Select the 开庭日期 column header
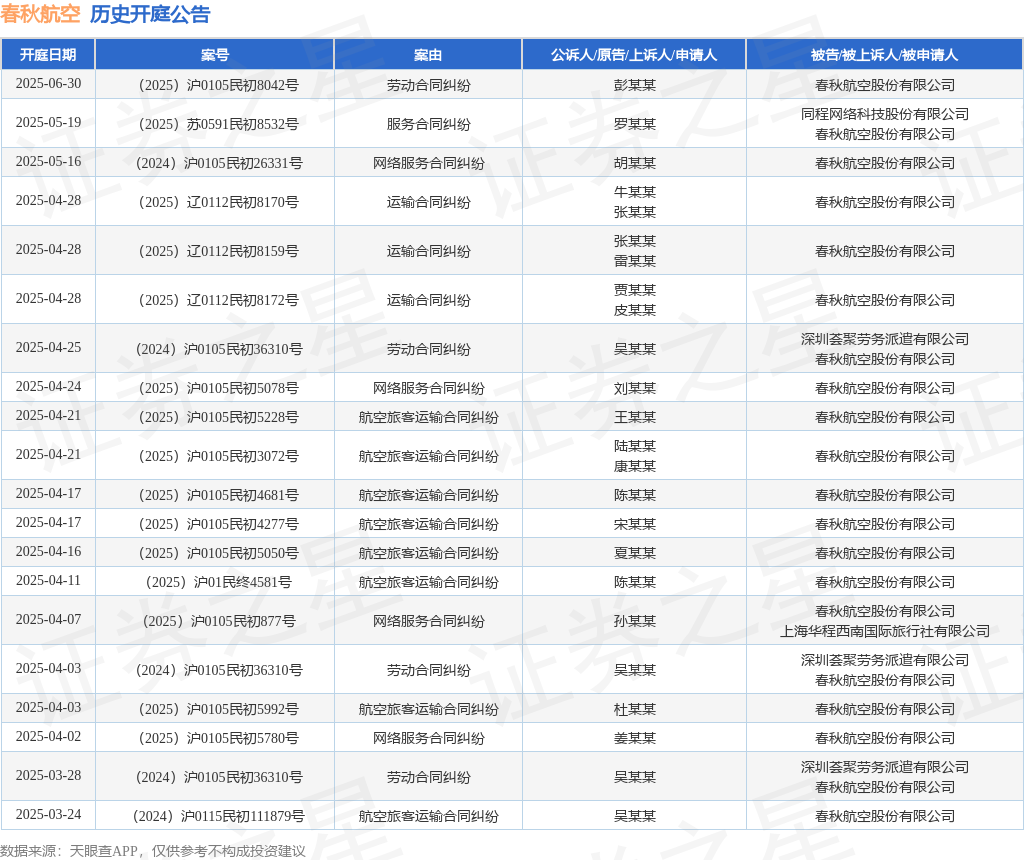This screenshot has width=1024, height=860. pyautogui.click(x=48, y=55)
